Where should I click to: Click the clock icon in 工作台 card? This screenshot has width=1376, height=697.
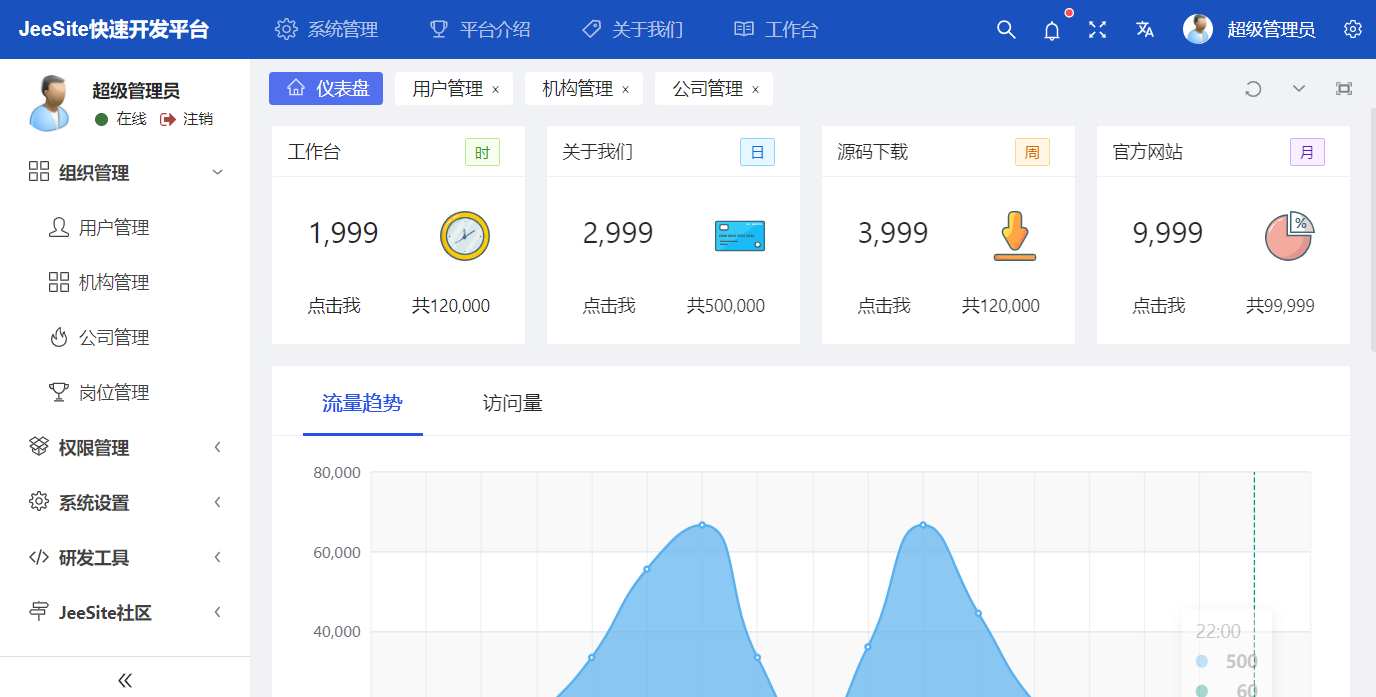coord(465,236)
